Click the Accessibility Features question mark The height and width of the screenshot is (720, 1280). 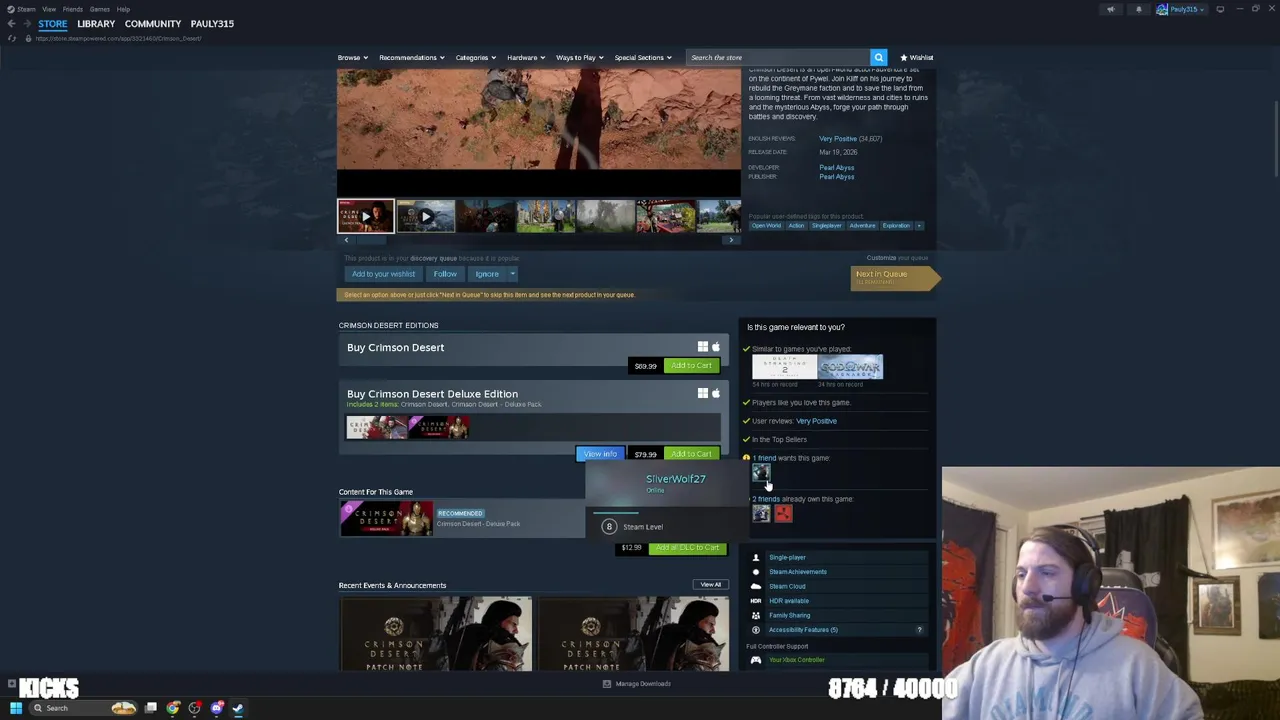click(x=919, y=630)
